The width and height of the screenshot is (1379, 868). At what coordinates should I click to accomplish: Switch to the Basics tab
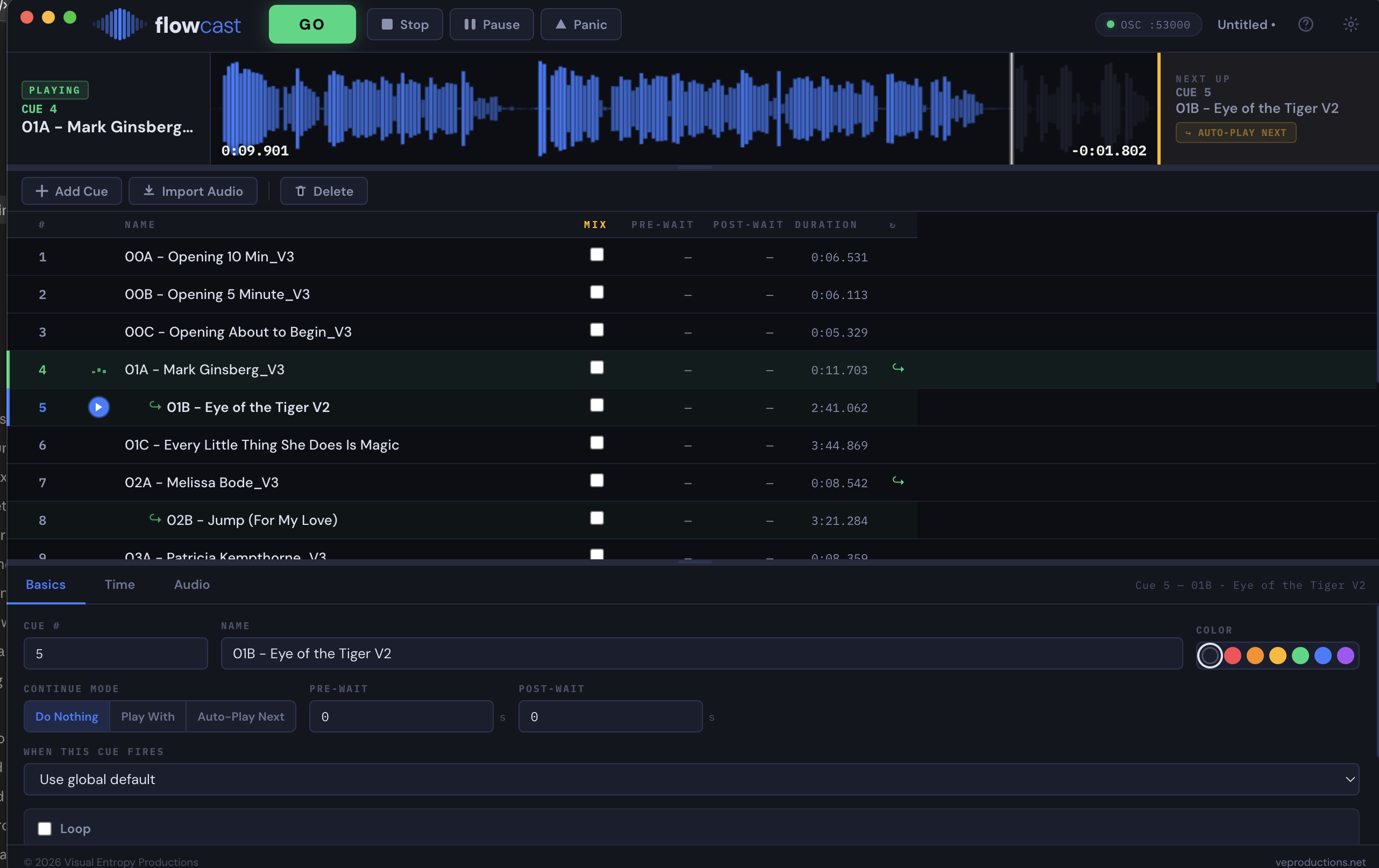tap(46, 585)
